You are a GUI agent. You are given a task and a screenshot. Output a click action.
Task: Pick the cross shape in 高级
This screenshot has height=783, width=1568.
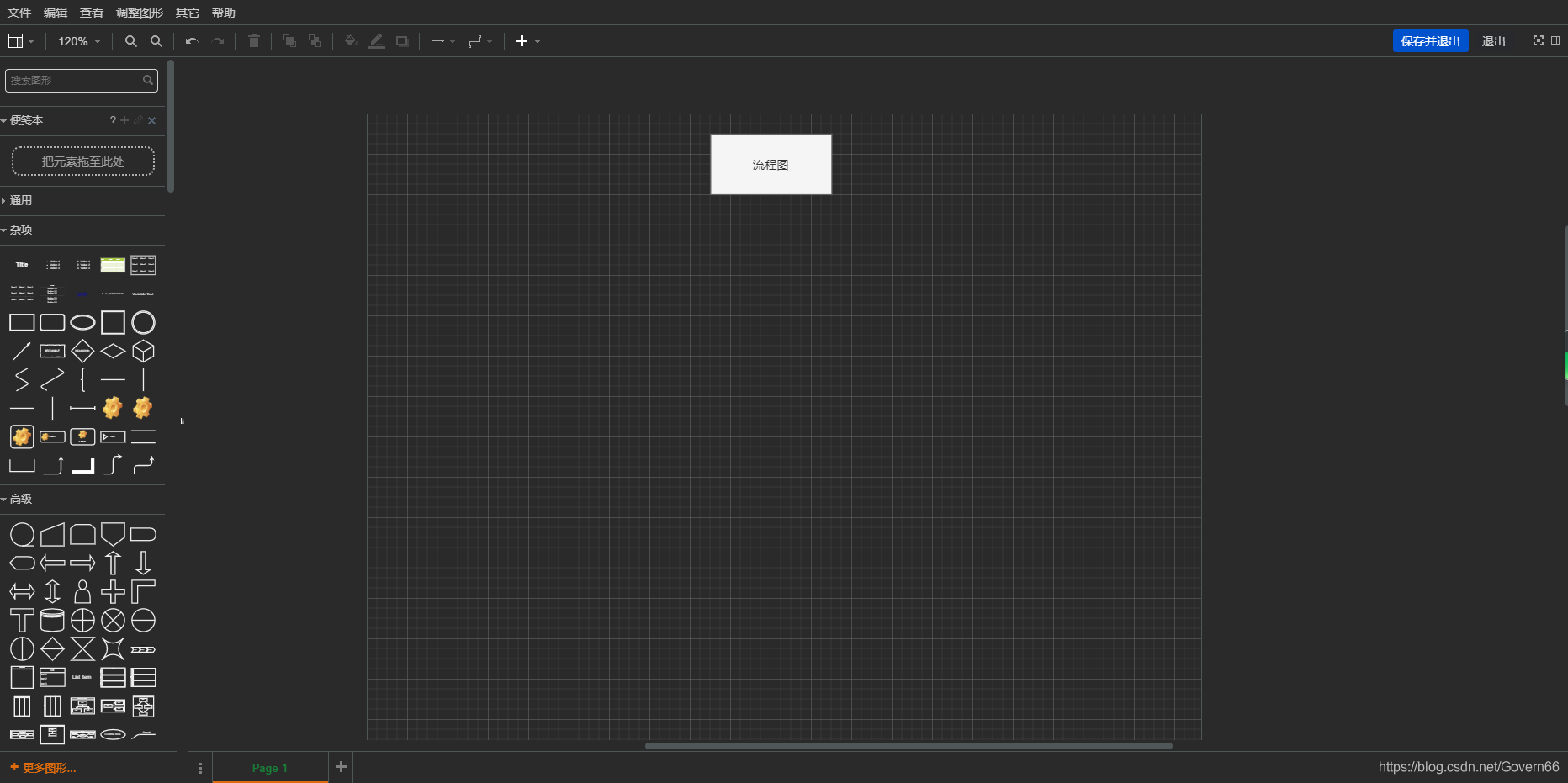click(x=113, y=591)
